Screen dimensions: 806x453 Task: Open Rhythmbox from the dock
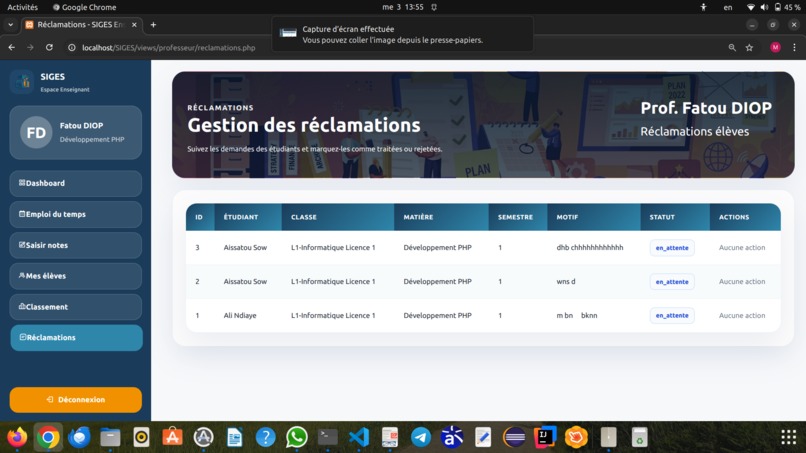141,437
